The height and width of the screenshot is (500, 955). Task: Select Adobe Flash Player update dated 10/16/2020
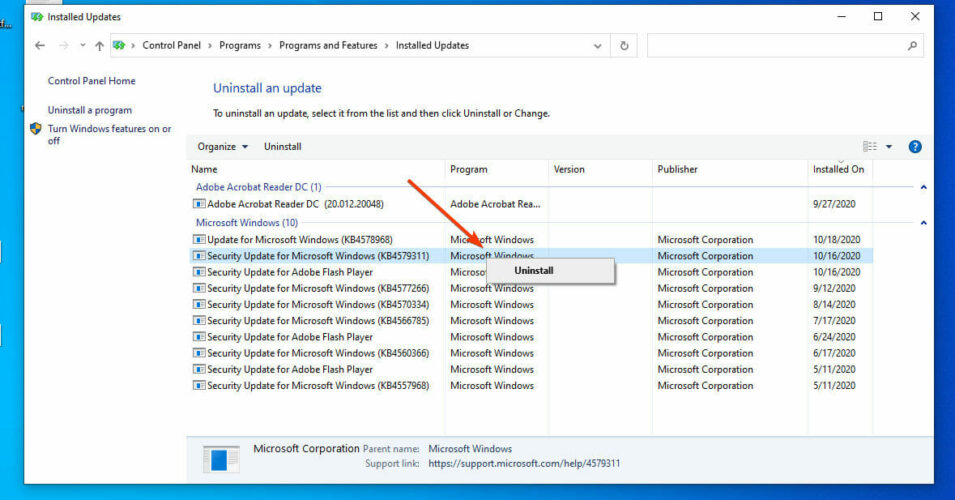[x=531, y=272]
